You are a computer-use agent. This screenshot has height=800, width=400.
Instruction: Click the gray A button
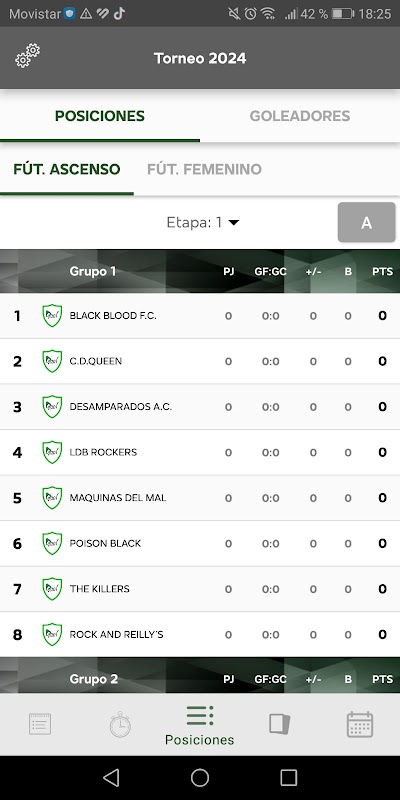click(x=366, y=222)
